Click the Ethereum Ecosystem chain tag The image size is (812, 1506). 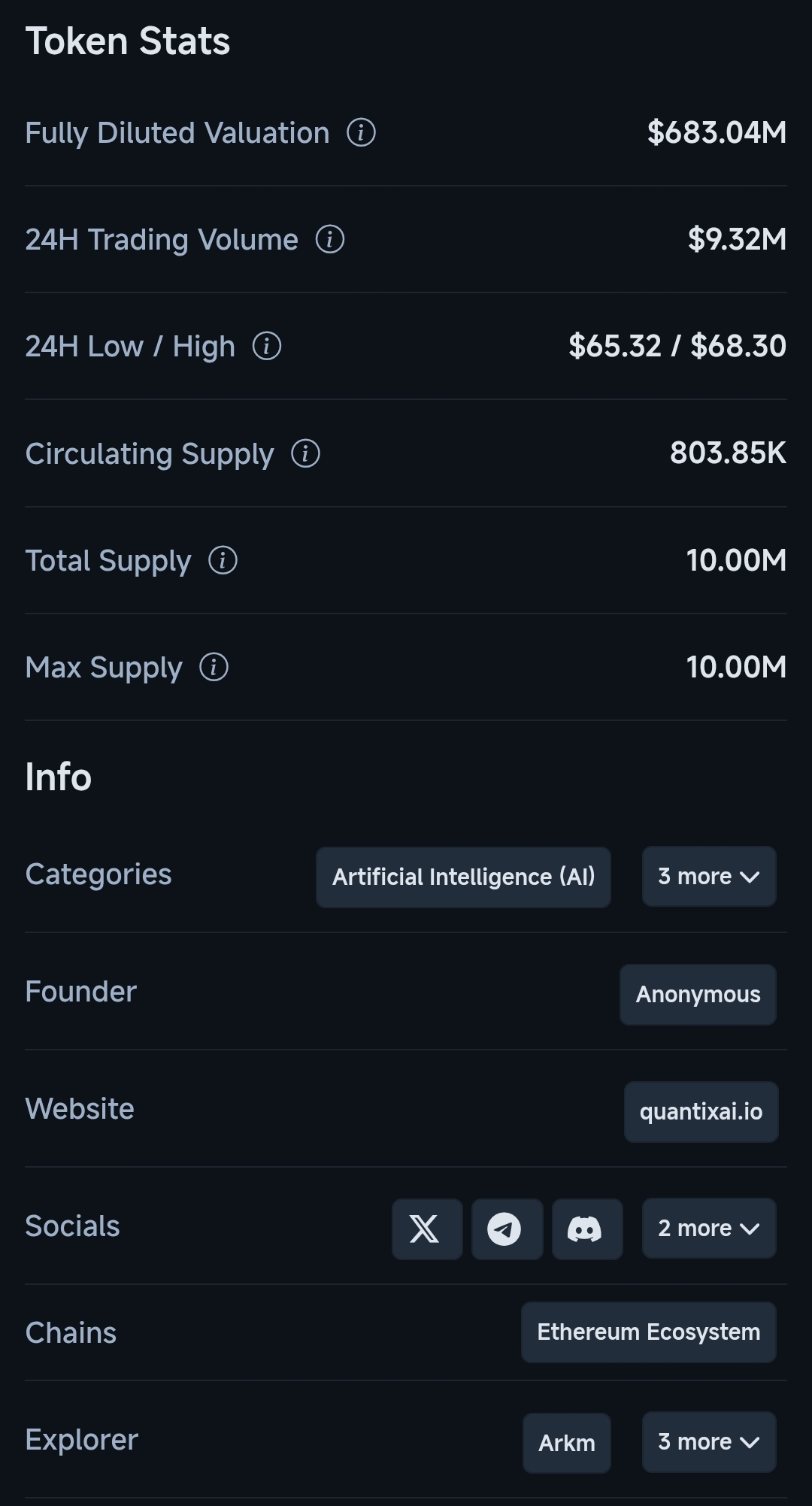pos(648,1332)
